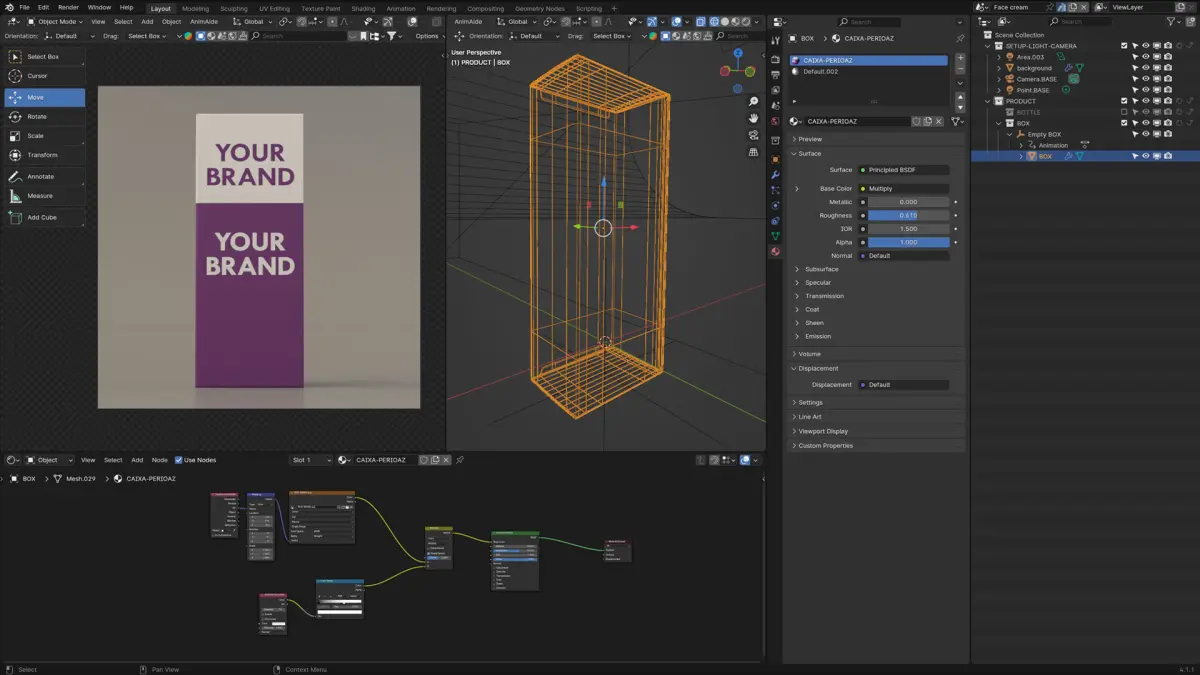
Task: Choose the Scale tool
Action: [36, 136]
